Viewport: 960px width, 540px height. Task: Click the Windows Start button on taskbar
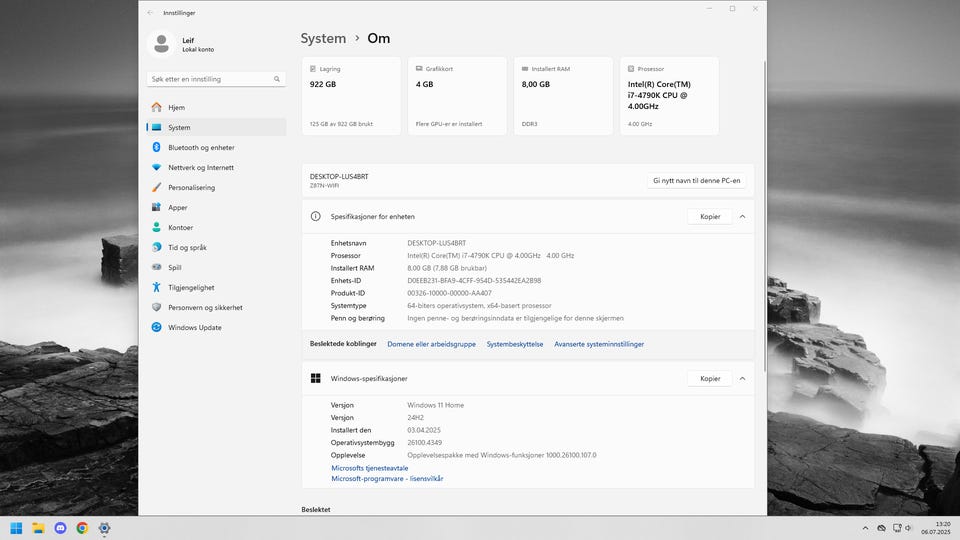(16, 528)
